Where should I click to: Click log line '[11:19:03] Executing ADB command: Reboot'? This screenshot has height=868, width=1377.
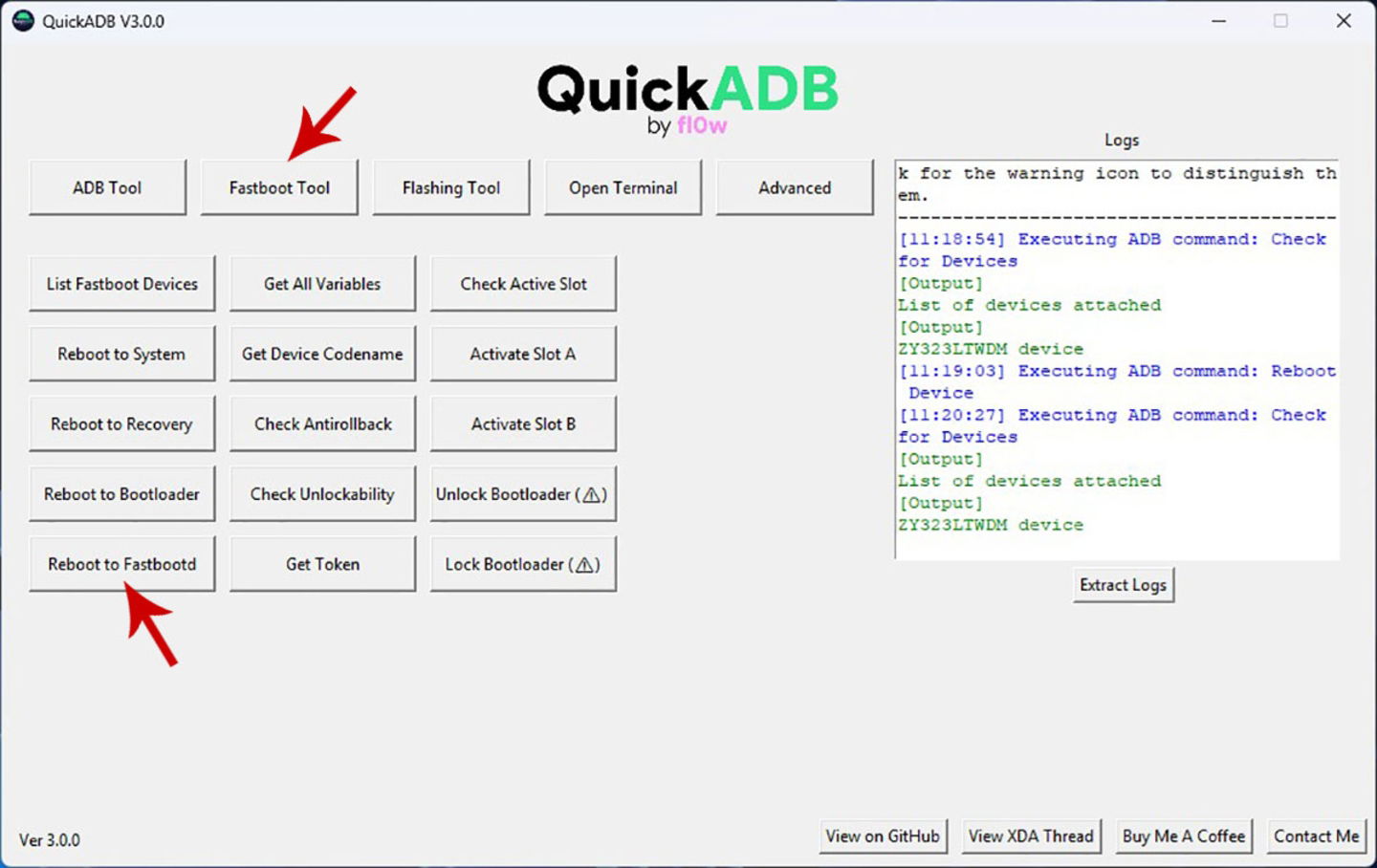point(1117,371)
